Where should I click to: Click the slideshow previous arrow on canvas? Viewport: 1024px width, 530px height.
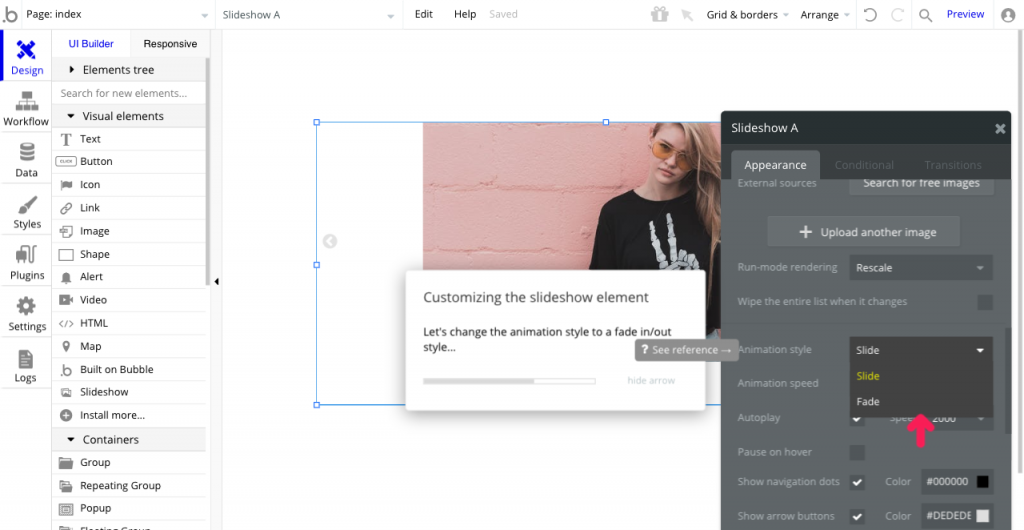click(x=330, y=242)
